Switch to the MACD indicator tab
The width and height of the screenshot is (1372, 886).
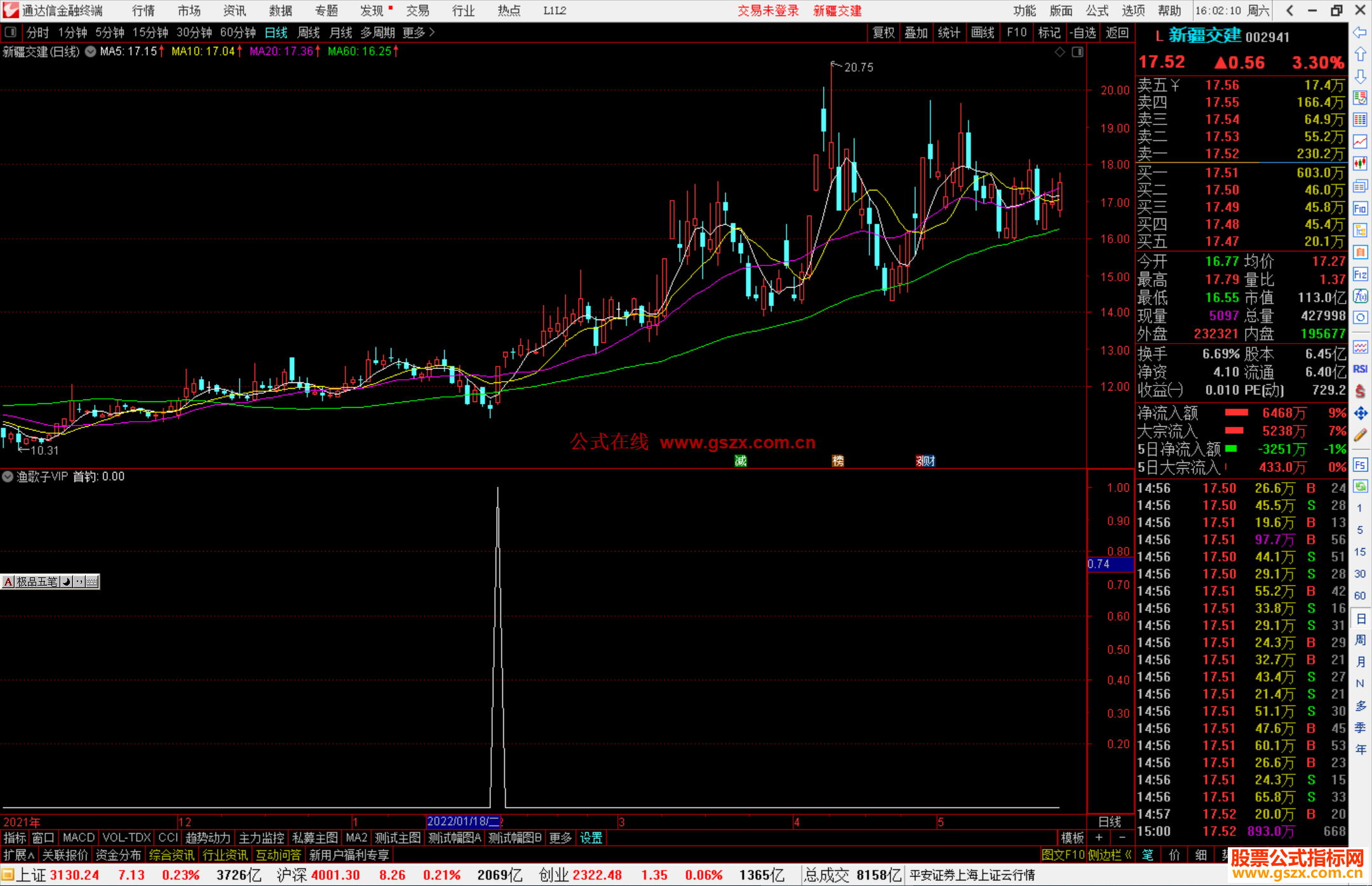pos(79,838)
